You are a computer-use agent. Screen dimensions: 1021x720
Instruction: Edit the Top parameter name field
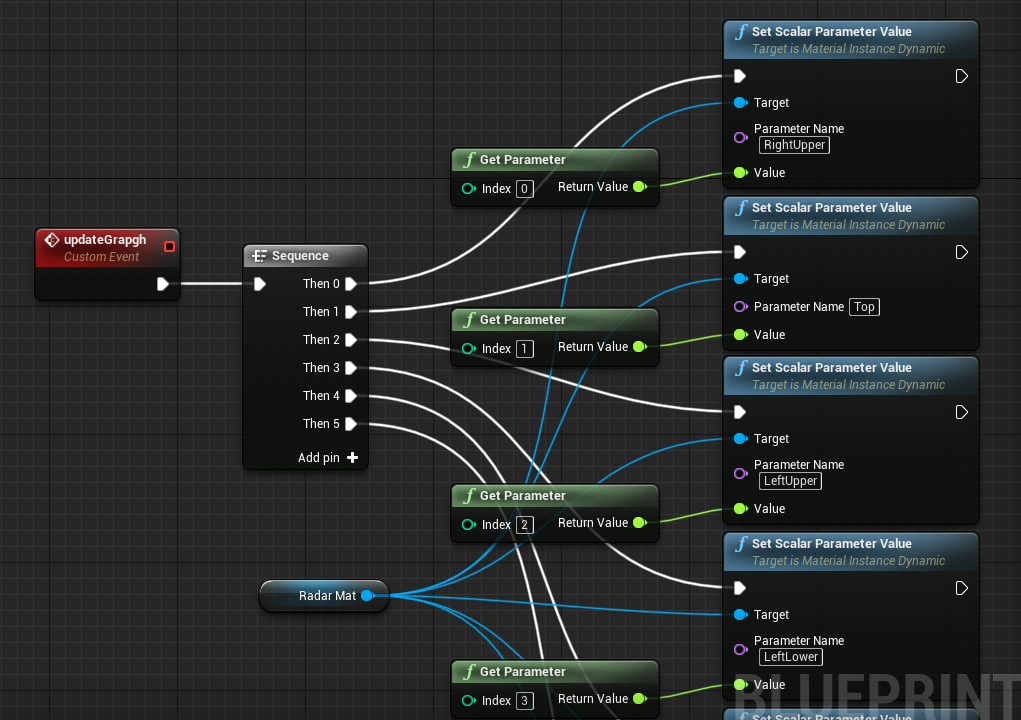point(865,307)
